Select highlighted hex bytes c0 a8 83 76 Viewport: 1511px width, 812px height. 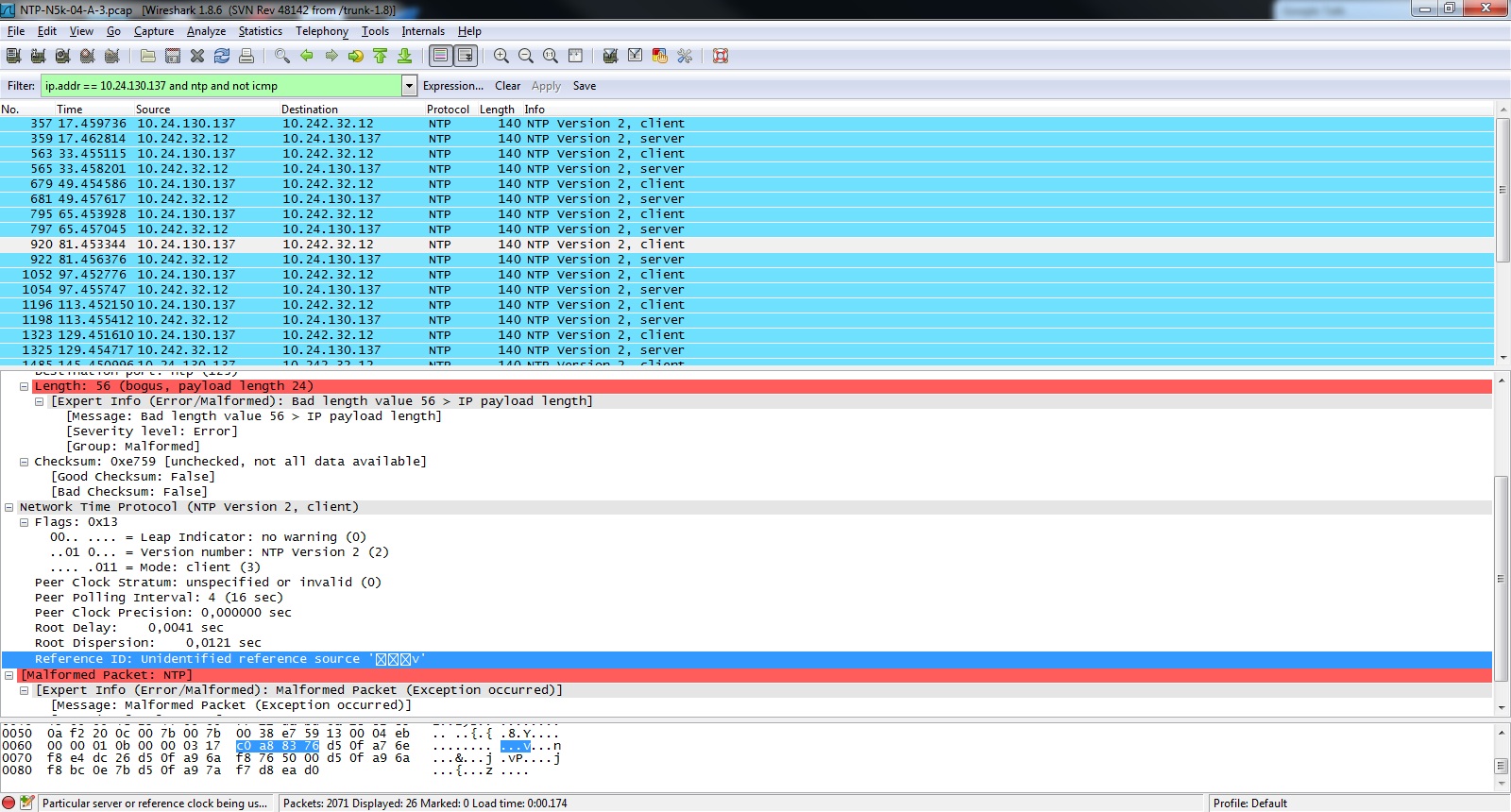point(278,746)
